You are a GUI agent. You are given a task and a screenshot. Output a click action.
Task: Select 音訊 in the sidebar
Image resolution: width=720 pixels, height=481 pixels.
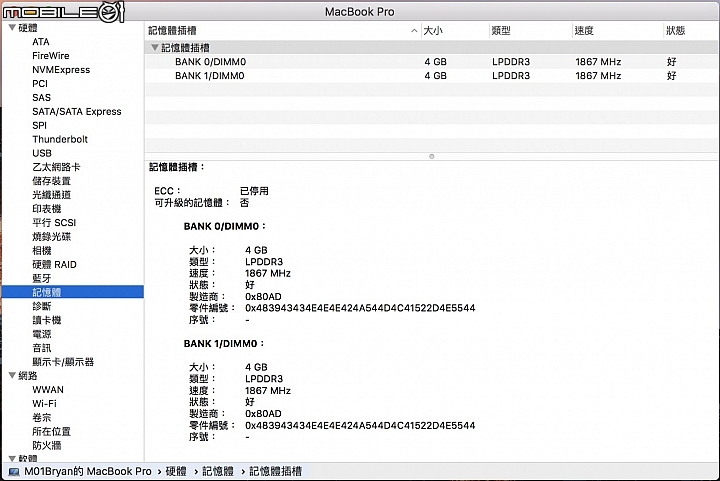click(x=42, y=348)
